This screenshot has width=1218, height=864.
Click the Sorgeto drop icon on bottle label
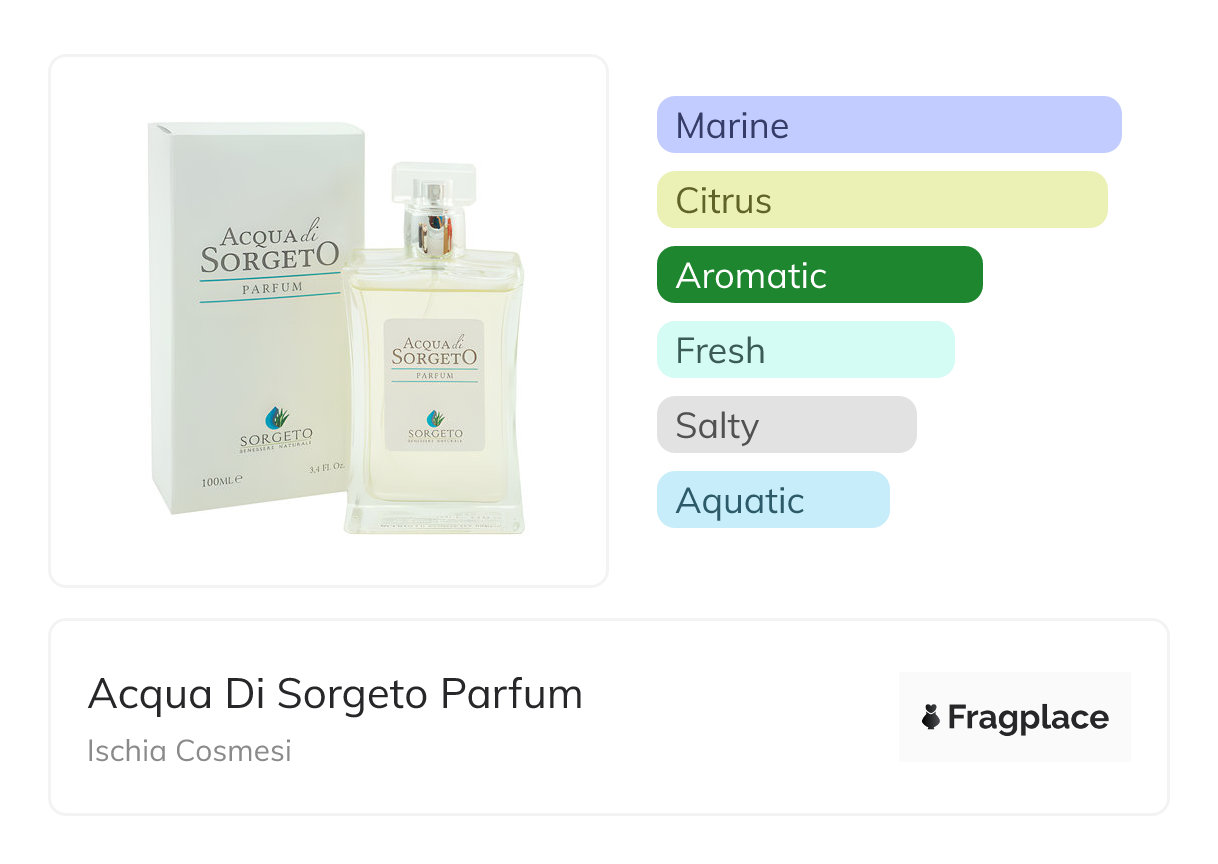tap(435, 418)
